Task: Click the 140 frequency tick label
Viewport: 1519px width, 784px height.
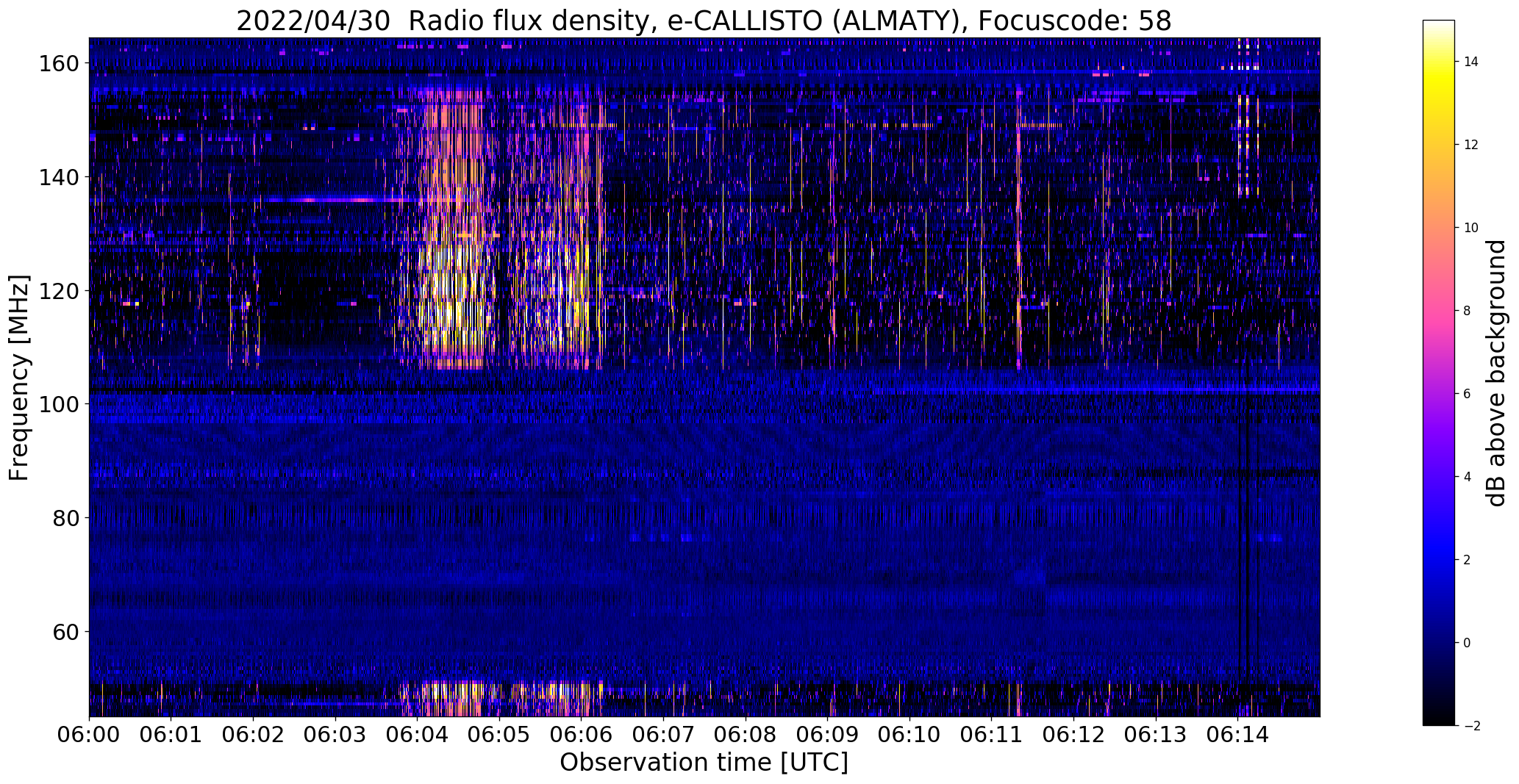Action: 57,177
